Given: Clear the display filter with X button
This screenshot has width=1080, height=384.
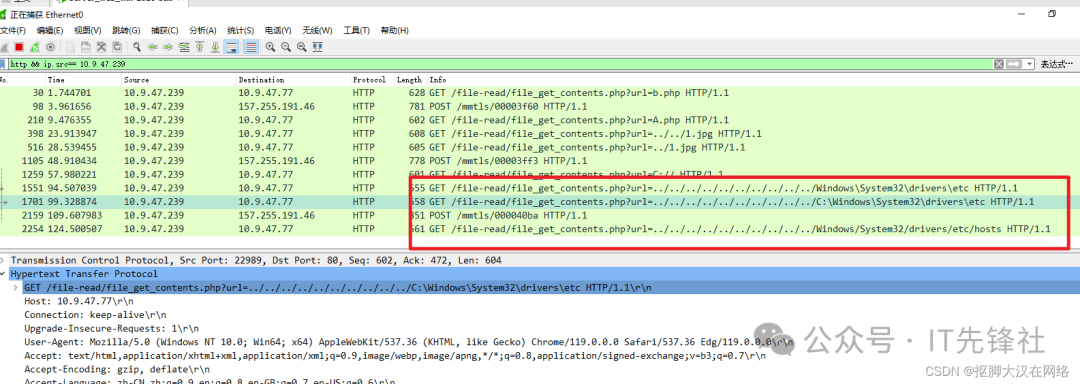Looking at the screenshot, I should tap(999, 64).
